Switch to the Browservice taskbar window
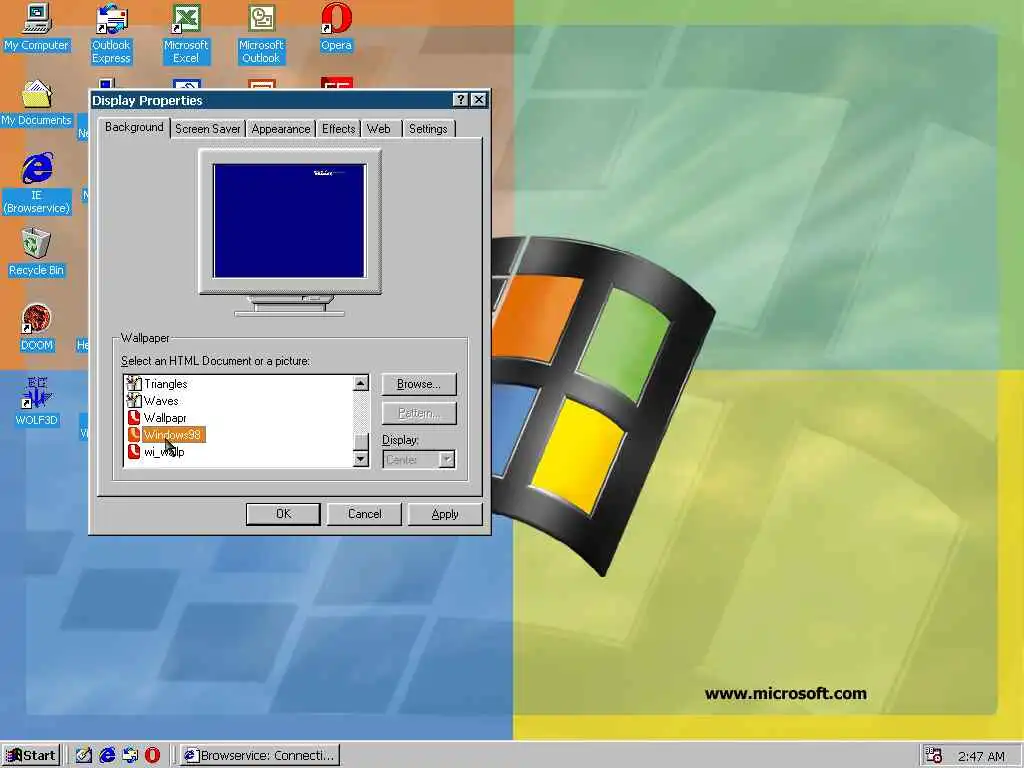 [260, 756]
